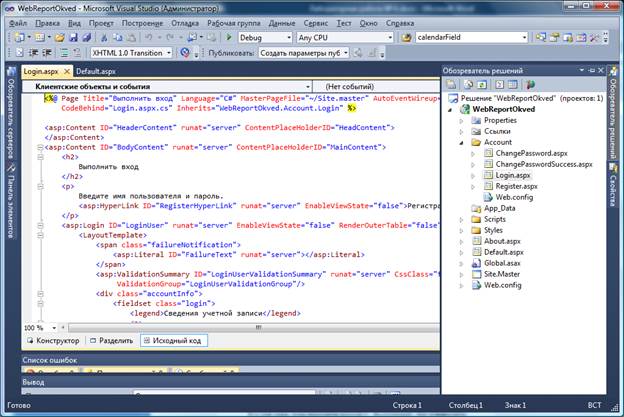Click the Navigate Backward icon

(x=192, y=38)
